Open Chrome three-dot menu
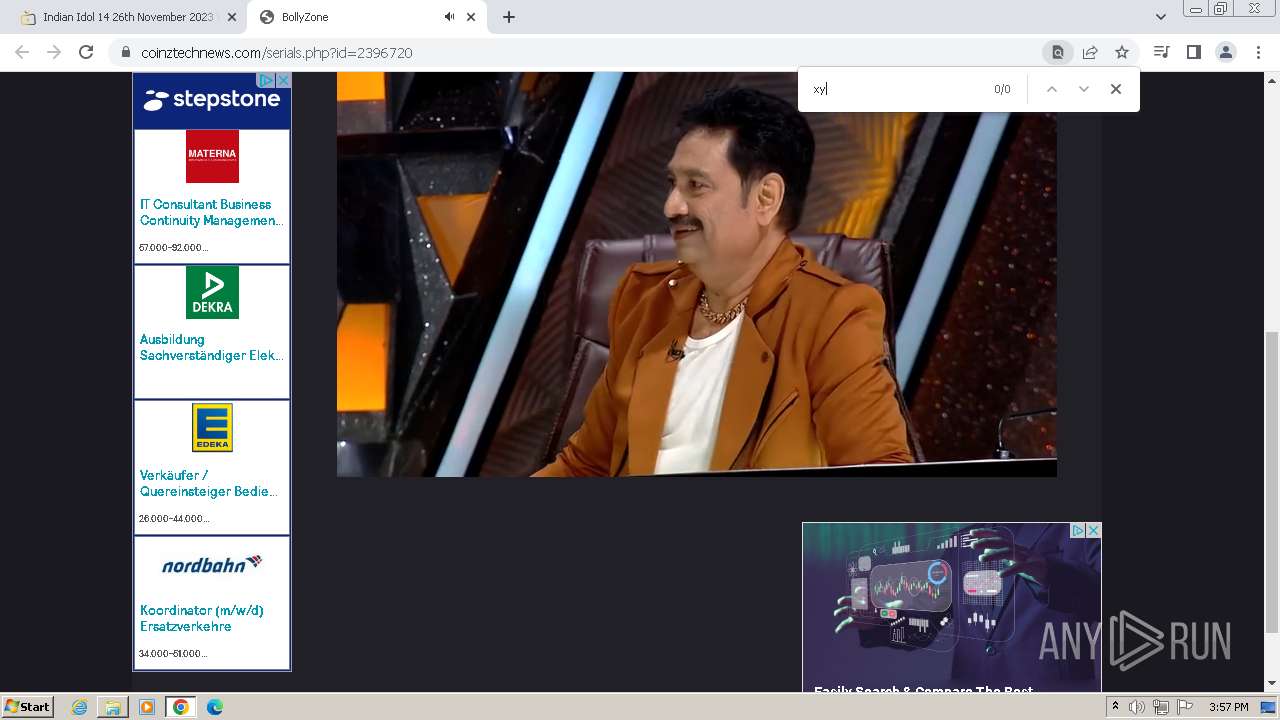This screenshot has height=720, width=1280. [x=1258, y=52]
